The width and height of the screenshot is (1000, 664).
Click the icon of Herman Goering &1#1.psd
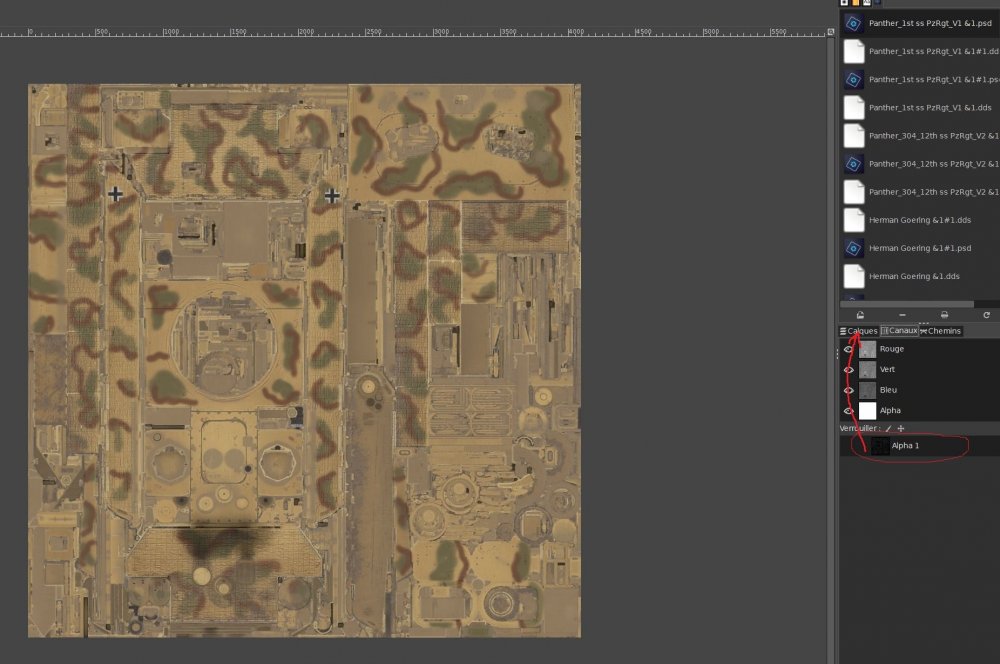click(853, 248)
